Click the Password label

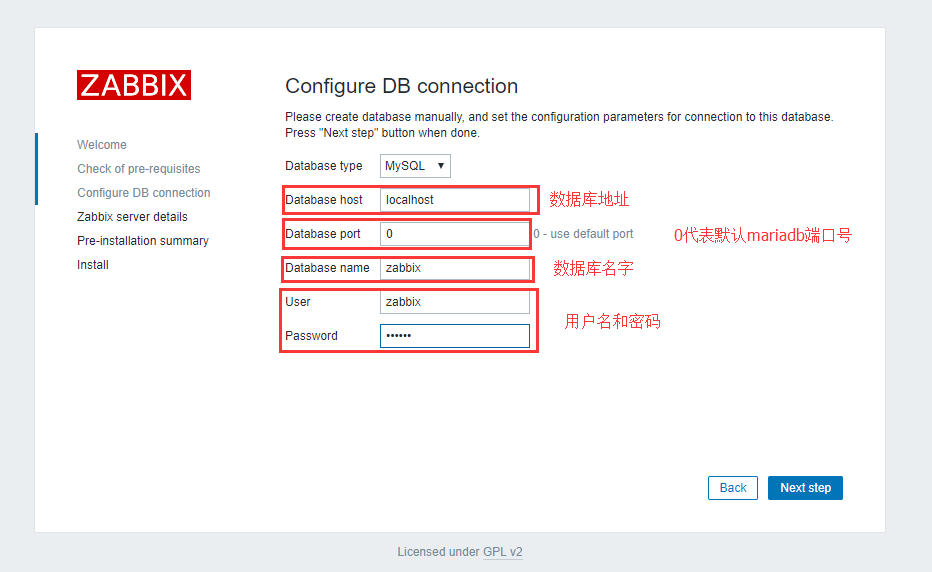(311, 335)
